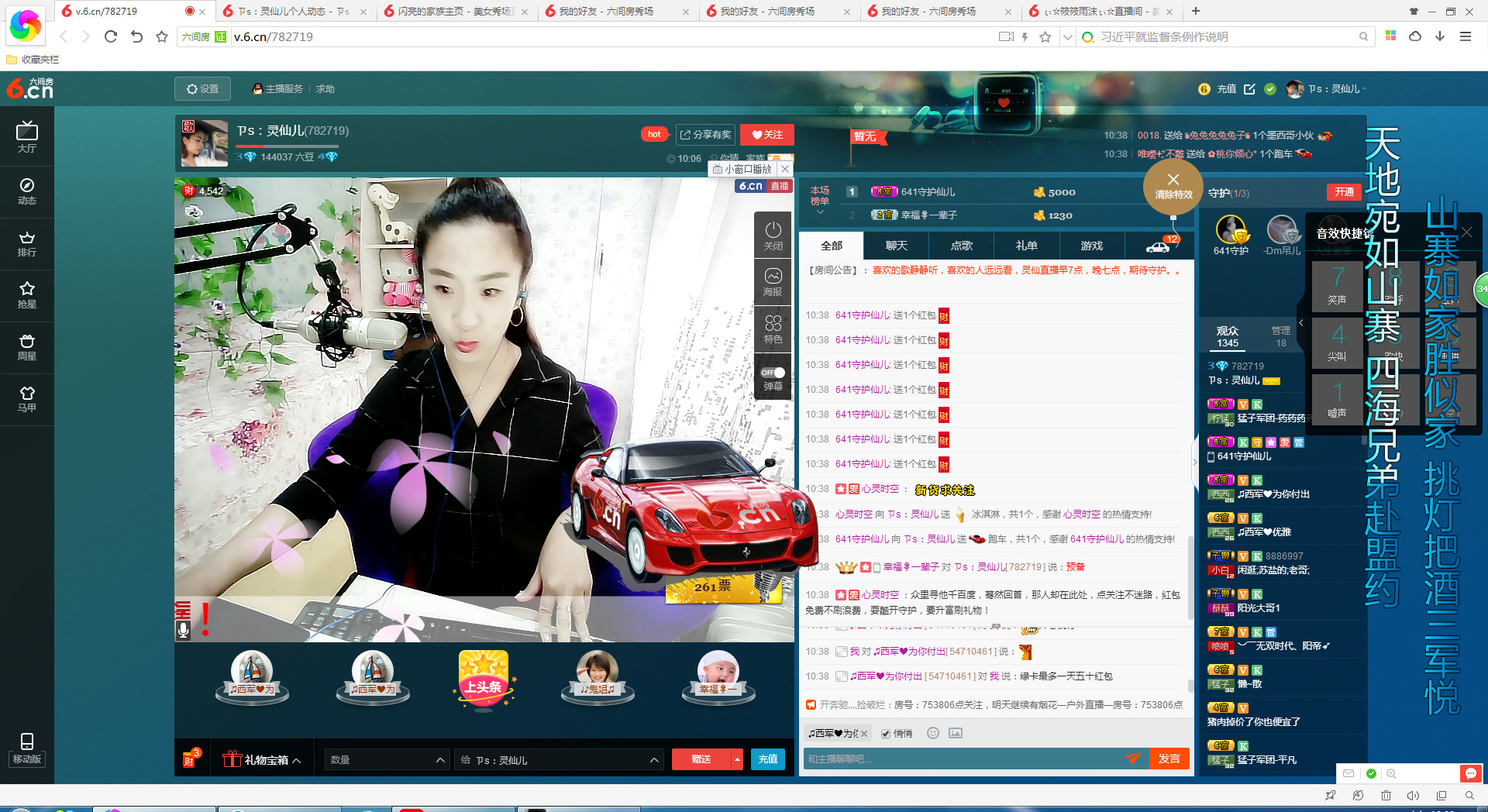Click the paper plane icon in the chat input
1488x812 pixels.
click(x=1133, y=759)
